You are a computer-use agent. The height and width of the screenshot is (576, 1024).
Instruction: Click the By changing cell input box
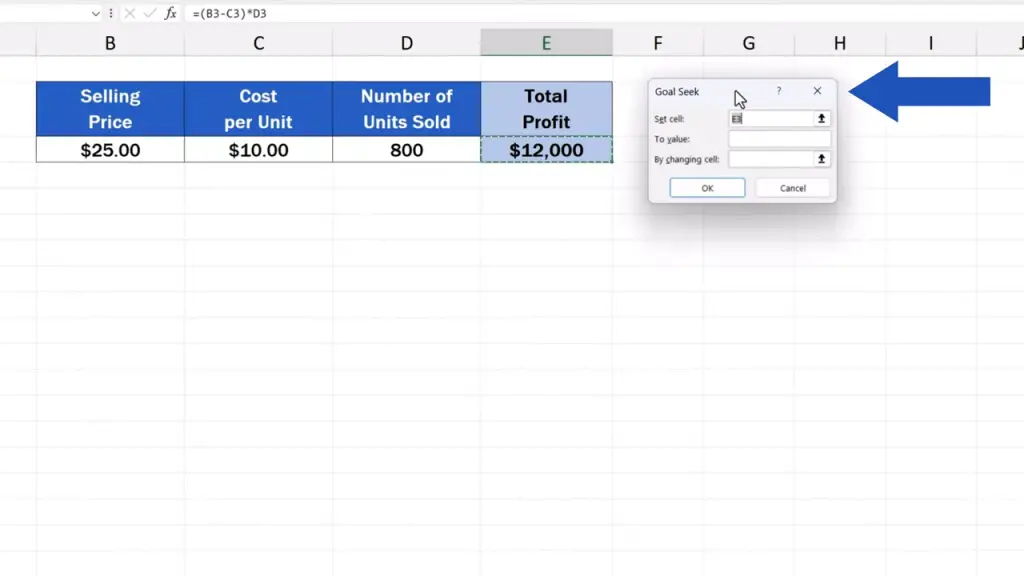(x=772, y=159)
